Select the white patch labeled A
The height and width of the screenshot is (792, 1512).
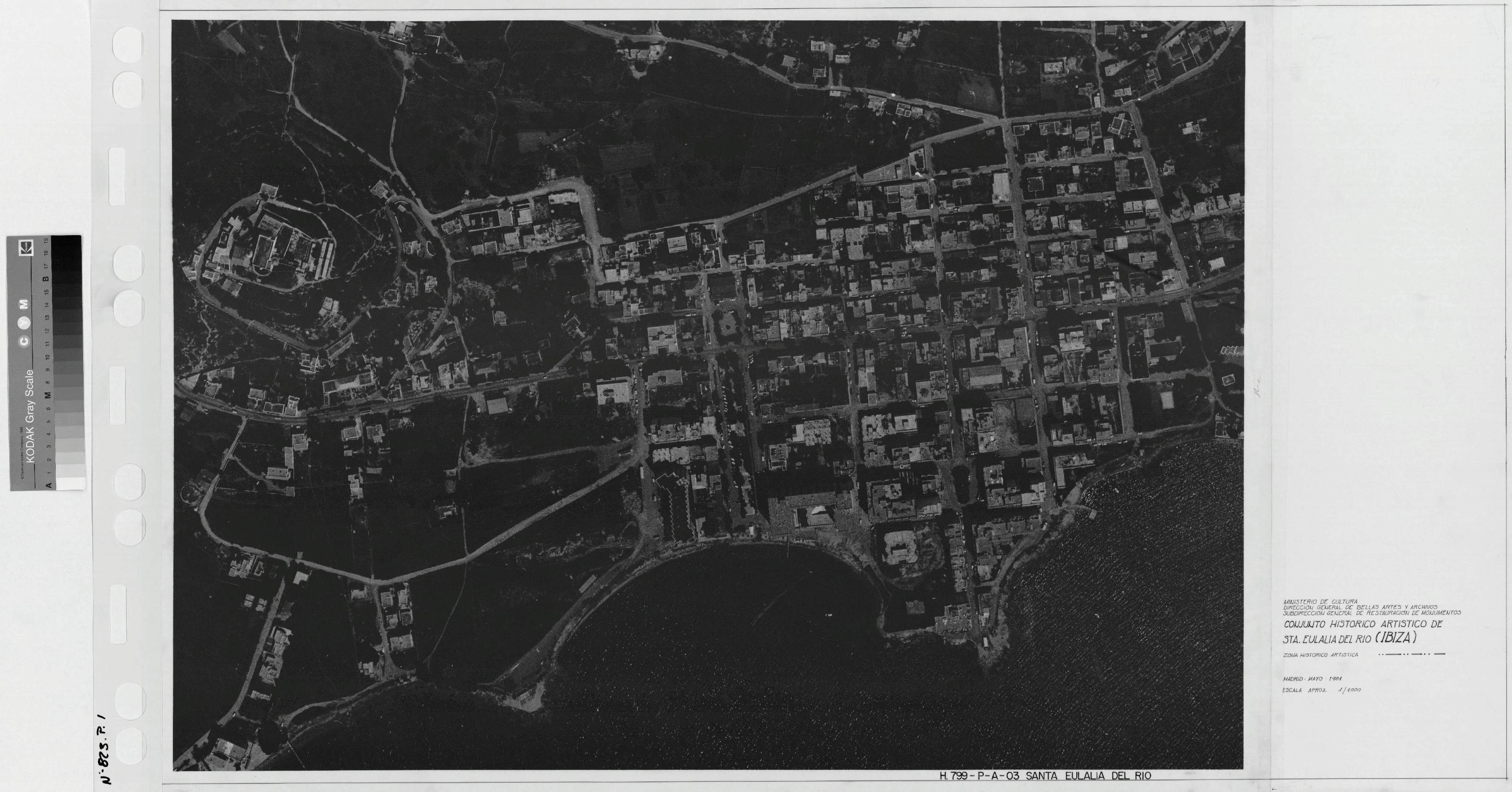69,484
